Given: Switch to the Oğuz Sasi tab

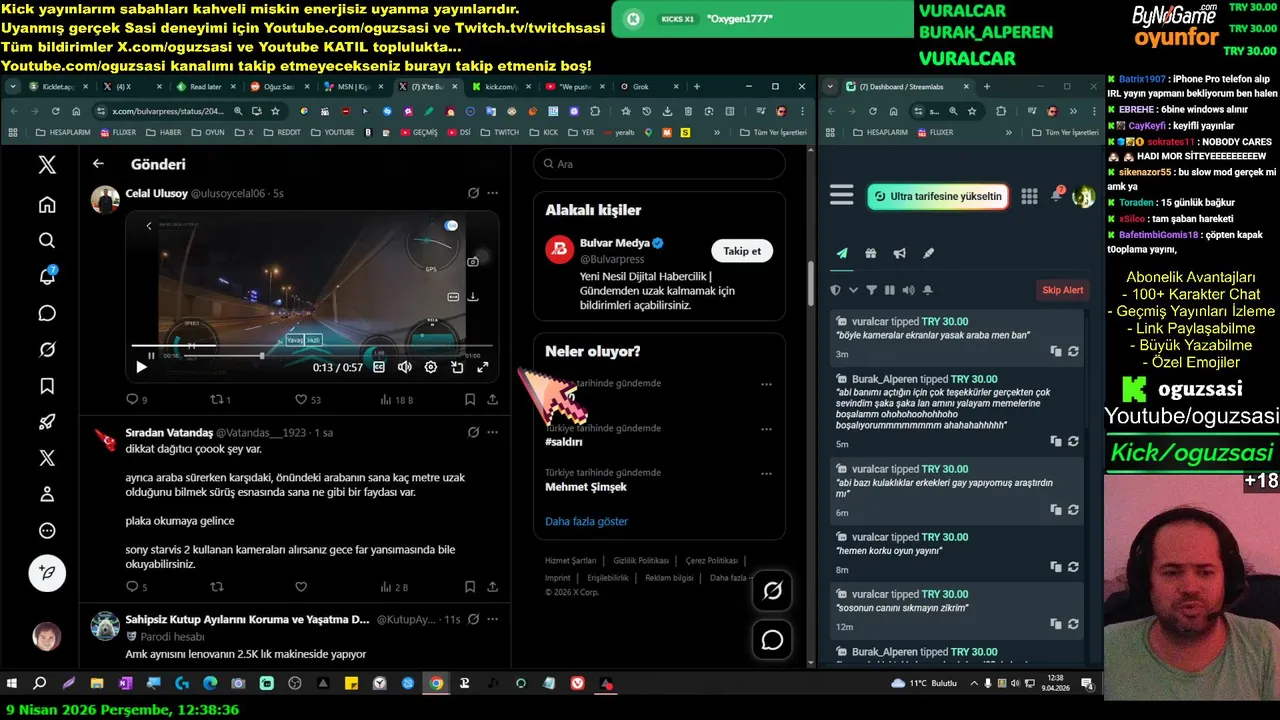Looking at the screenshot, I should [279, 87].
